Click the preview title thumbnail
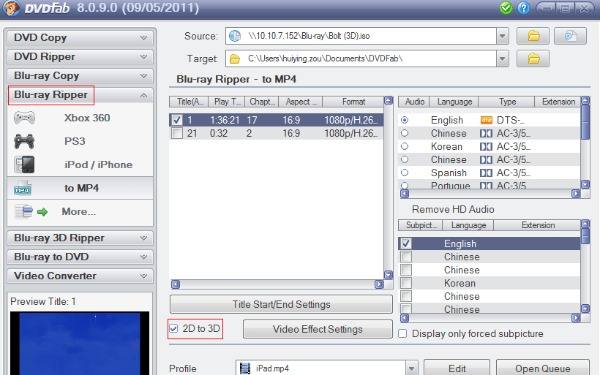Screen dimensions: 600x375 [80, 343]
